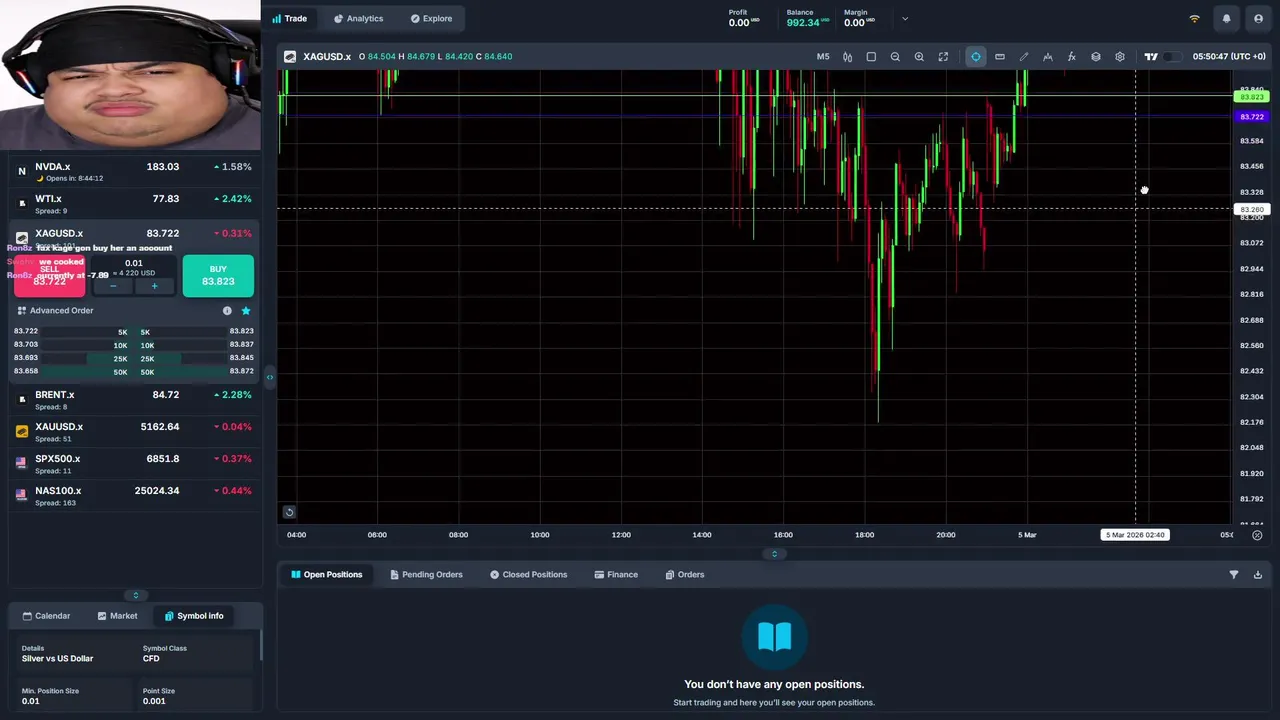1280x720 pixels.
Task: Switch to Pending Orders tab
Action: pos(426,575)
